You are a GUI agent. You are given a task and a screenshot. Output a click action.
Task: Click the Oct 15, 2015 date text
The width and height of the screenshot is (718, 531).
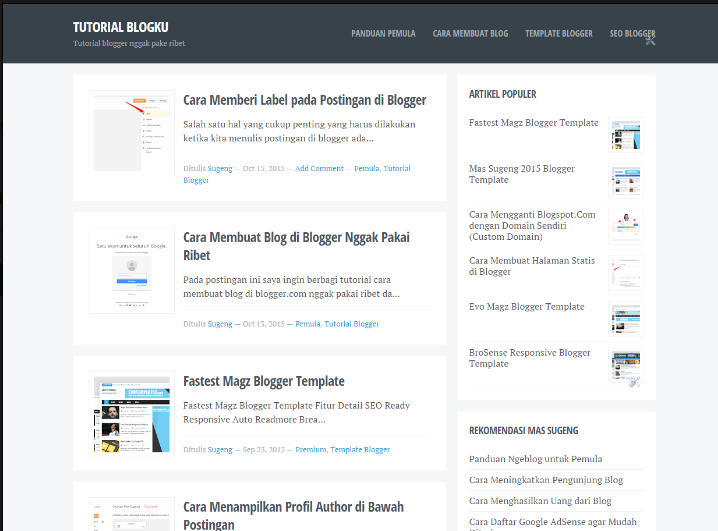263,168
